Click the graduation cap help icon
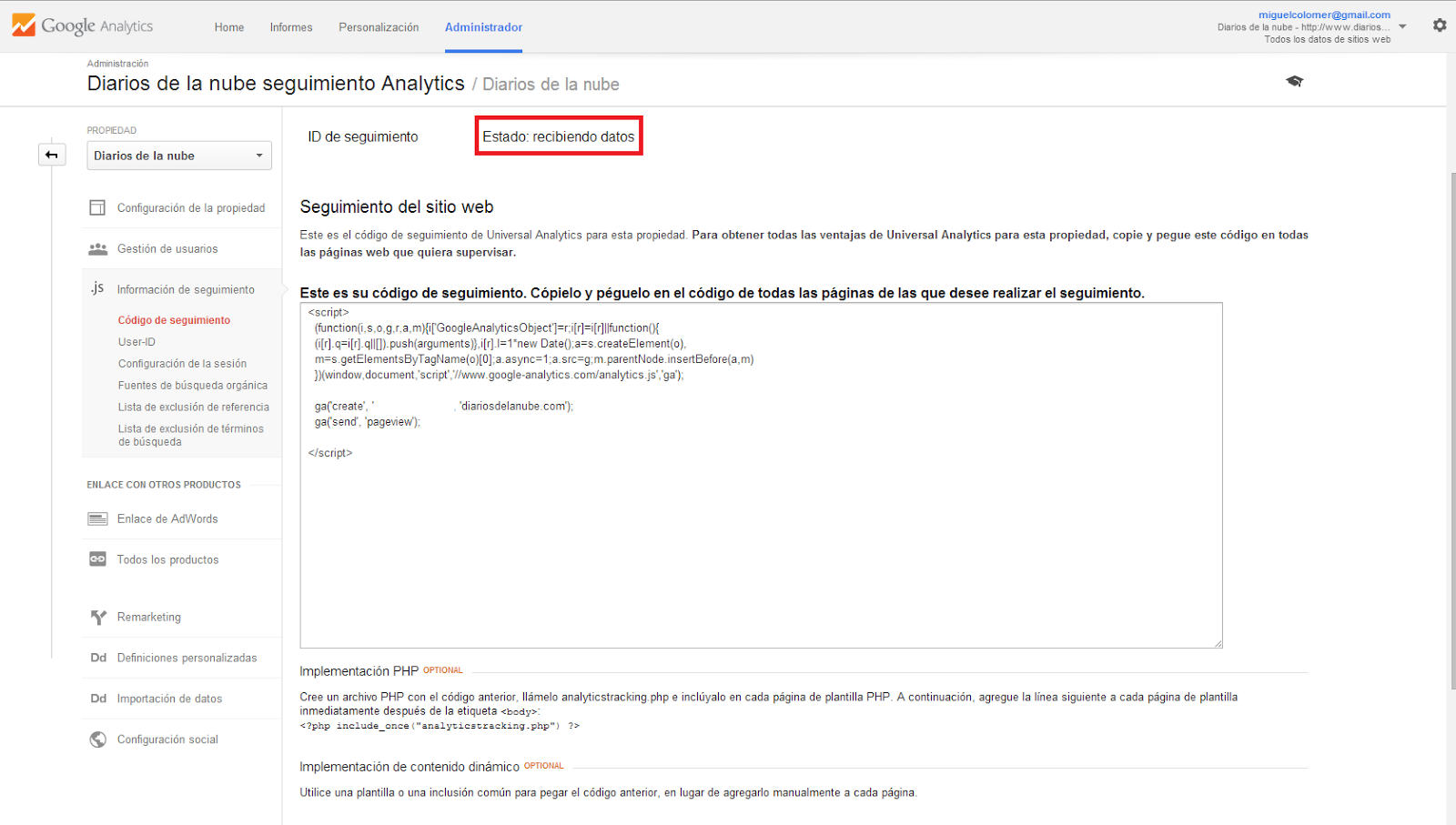The height and width of the screenshot is (825, 1456). click(x=1294, y=81)
